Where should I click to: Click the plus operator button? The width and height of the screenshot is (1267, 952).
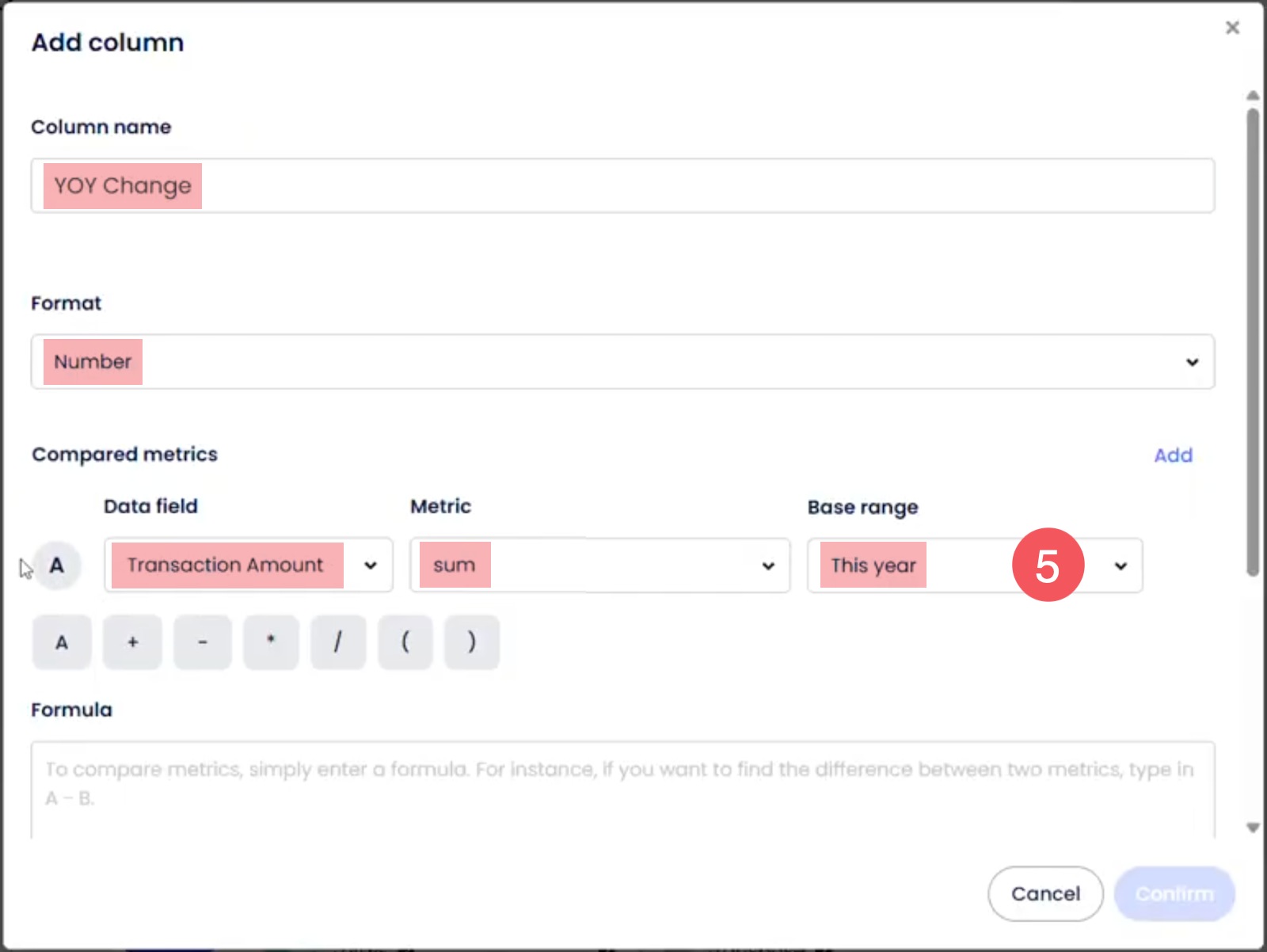pyautogui.click(x=132, y=642)
